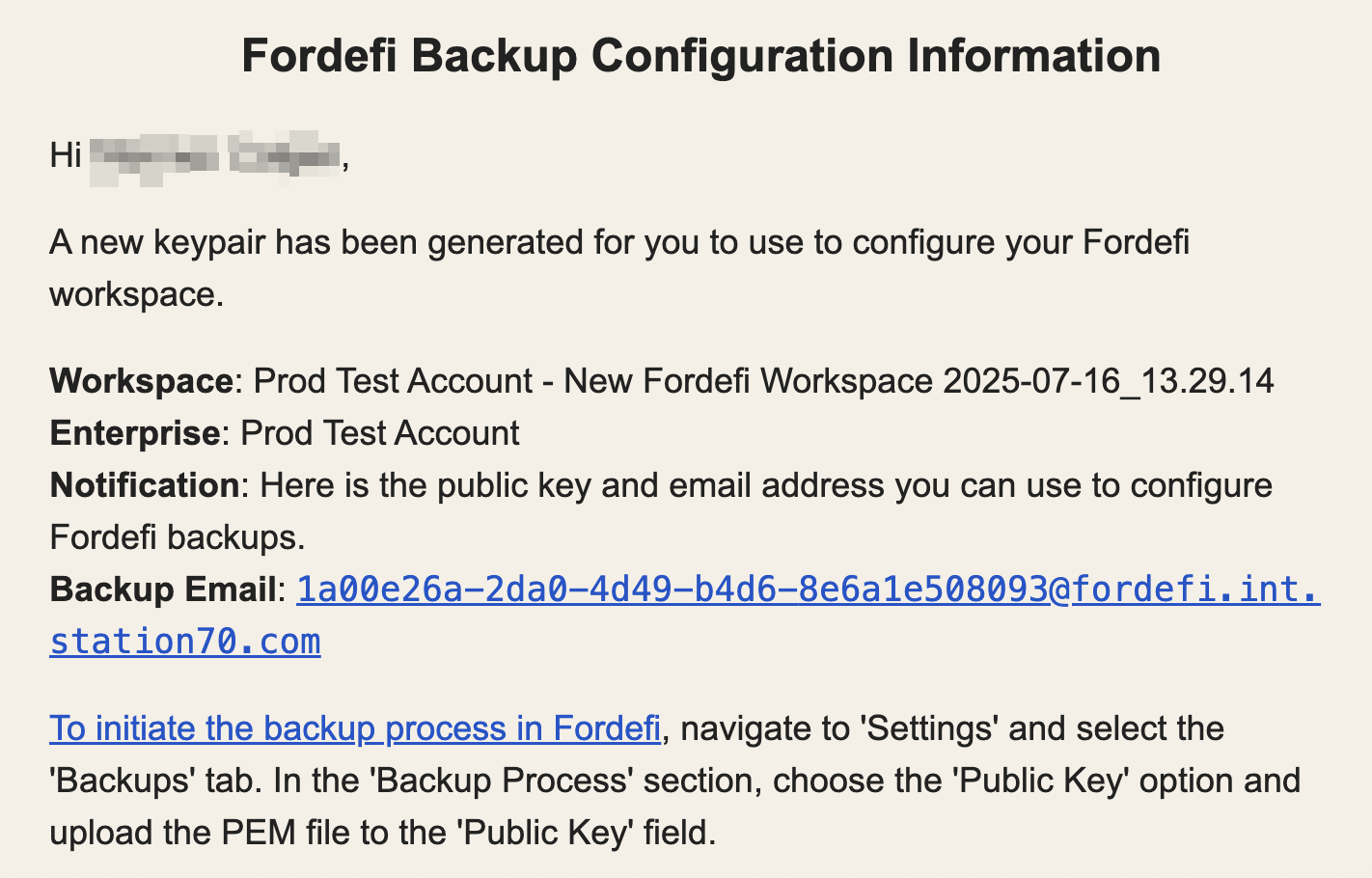
Task: Click the "Fordefi backups." text under Notification
Action: [178, 537]
